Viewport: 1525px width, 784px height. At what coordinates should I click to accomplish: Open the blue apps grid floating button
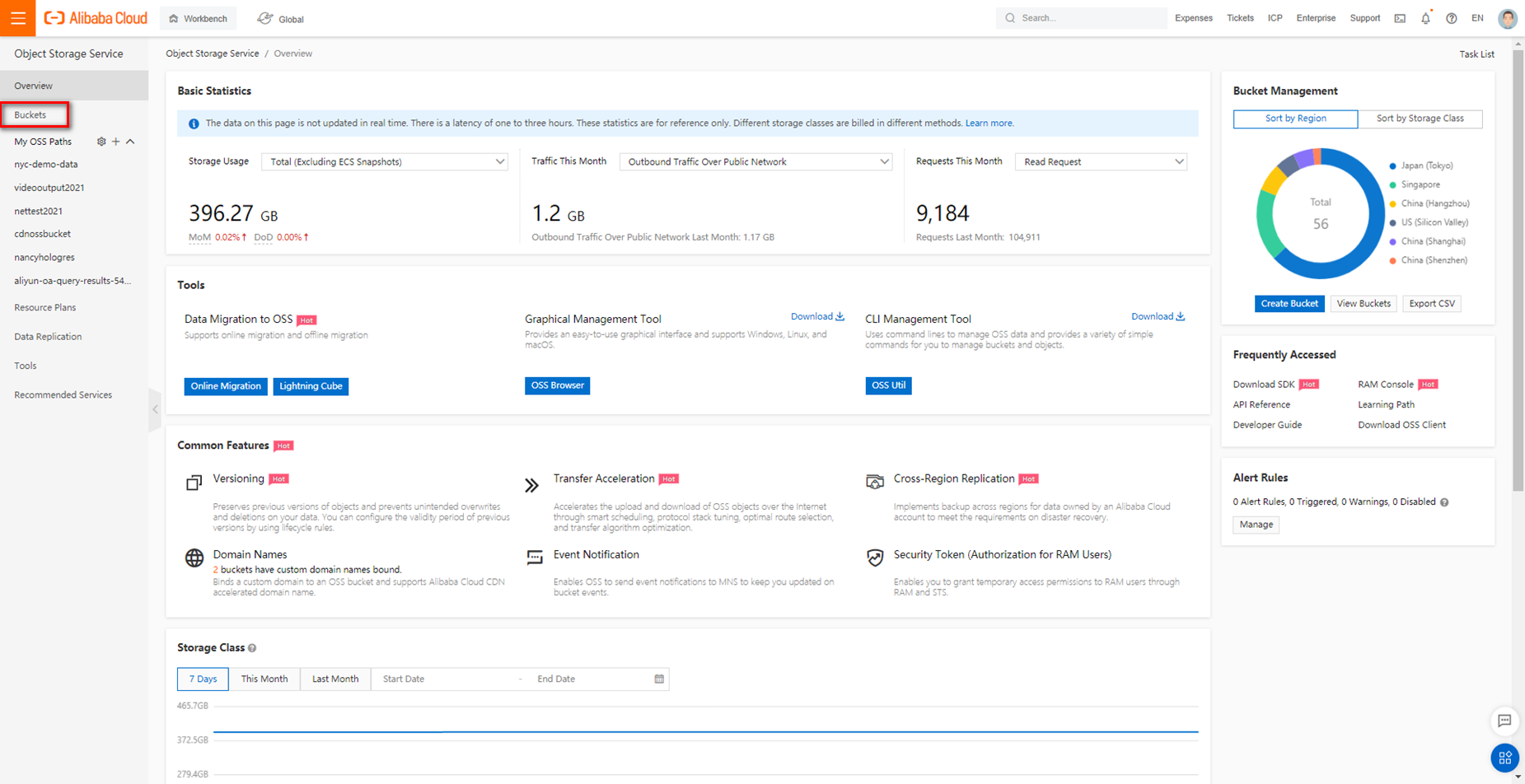click(x=1505, y=758)
